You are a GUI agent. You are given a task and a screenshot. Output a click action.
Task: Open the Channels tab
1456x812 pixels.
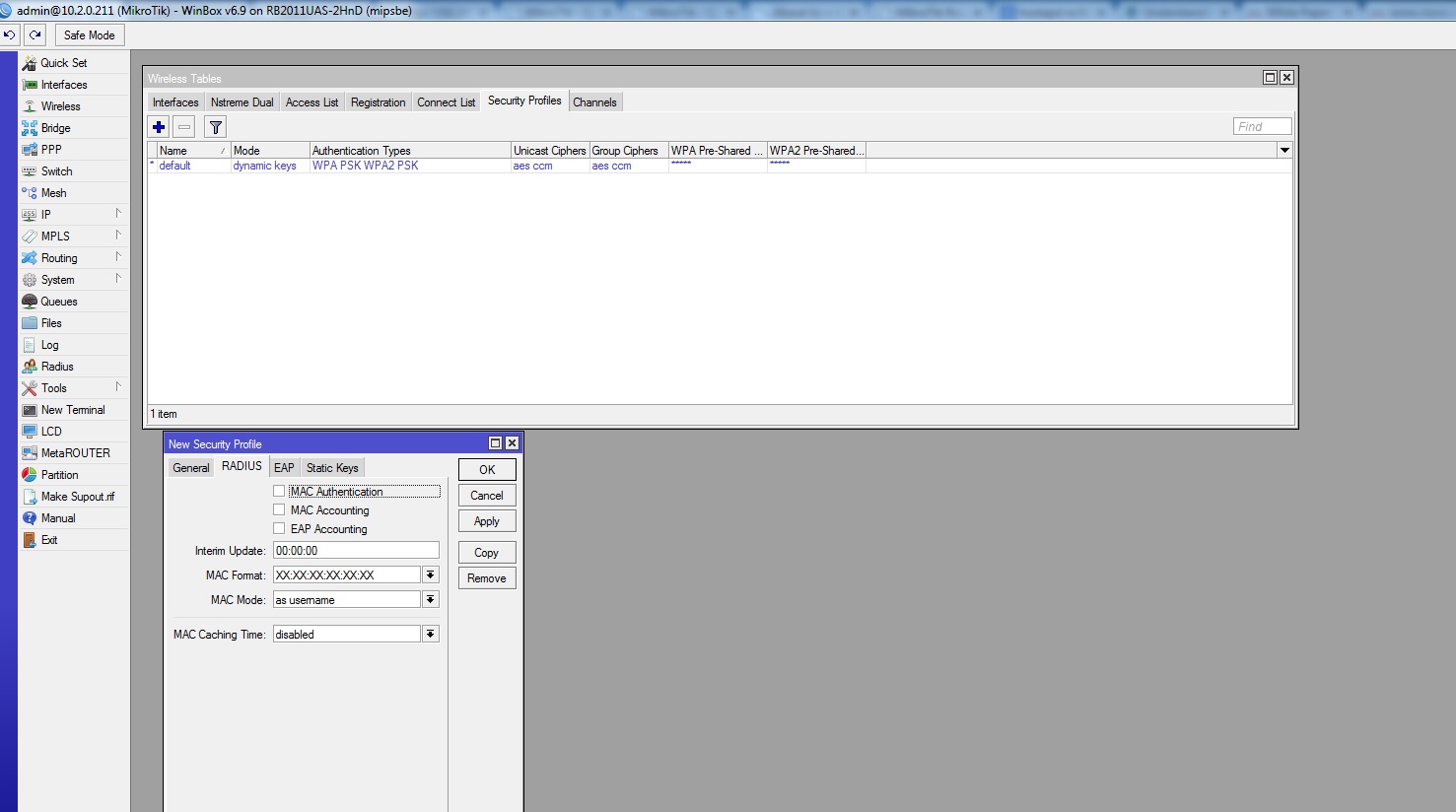pyautogui.click(x=594, y=102)
